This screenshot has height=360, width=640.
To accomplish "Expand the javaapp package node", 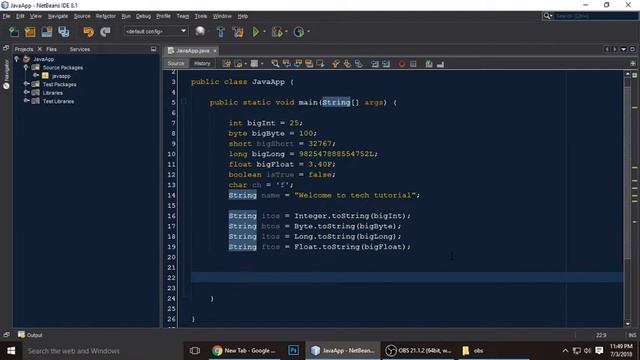I will coord(36,76).
